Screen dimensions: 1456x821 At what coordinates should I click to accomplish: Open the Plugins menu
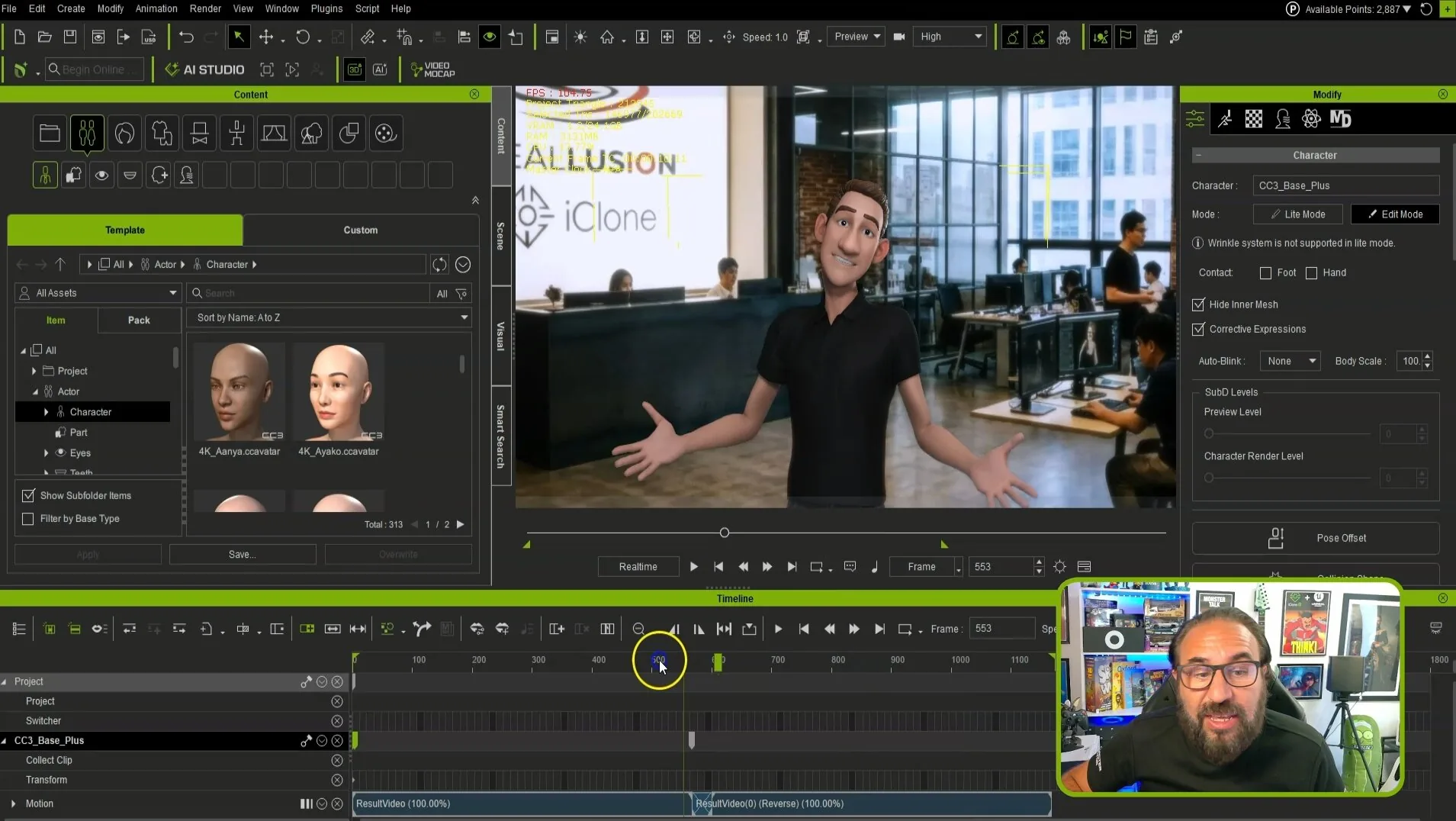[326, 8]
